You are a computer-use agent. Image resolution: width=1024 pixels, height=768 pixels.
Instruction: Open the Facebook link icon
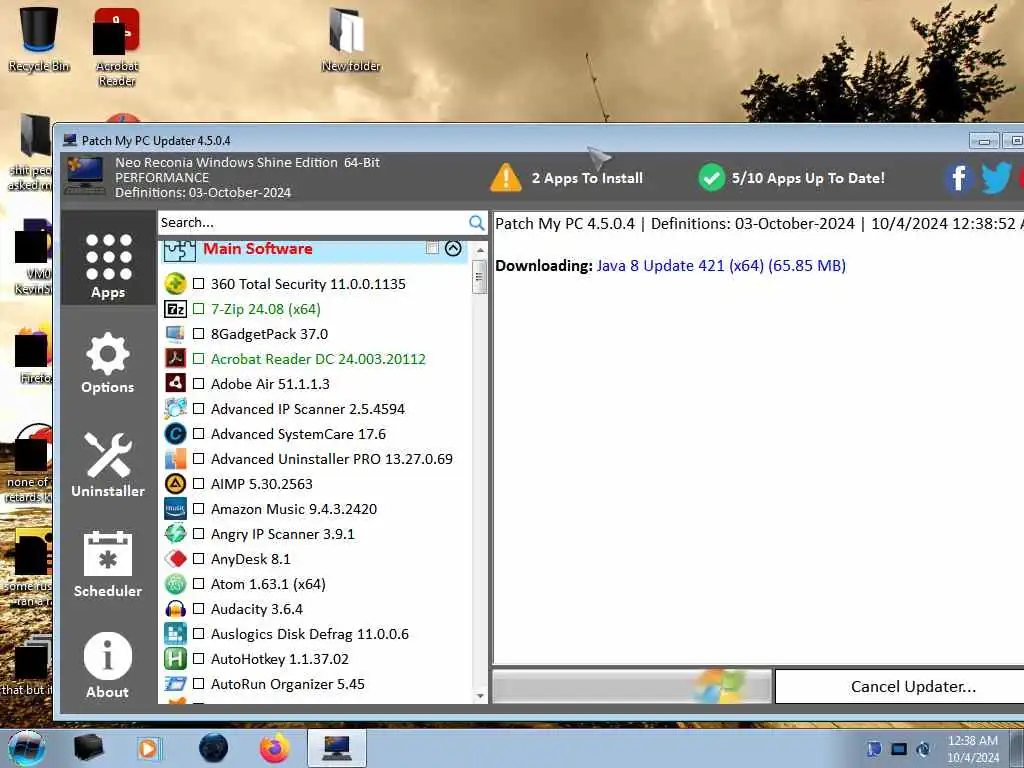pos(958,178)
